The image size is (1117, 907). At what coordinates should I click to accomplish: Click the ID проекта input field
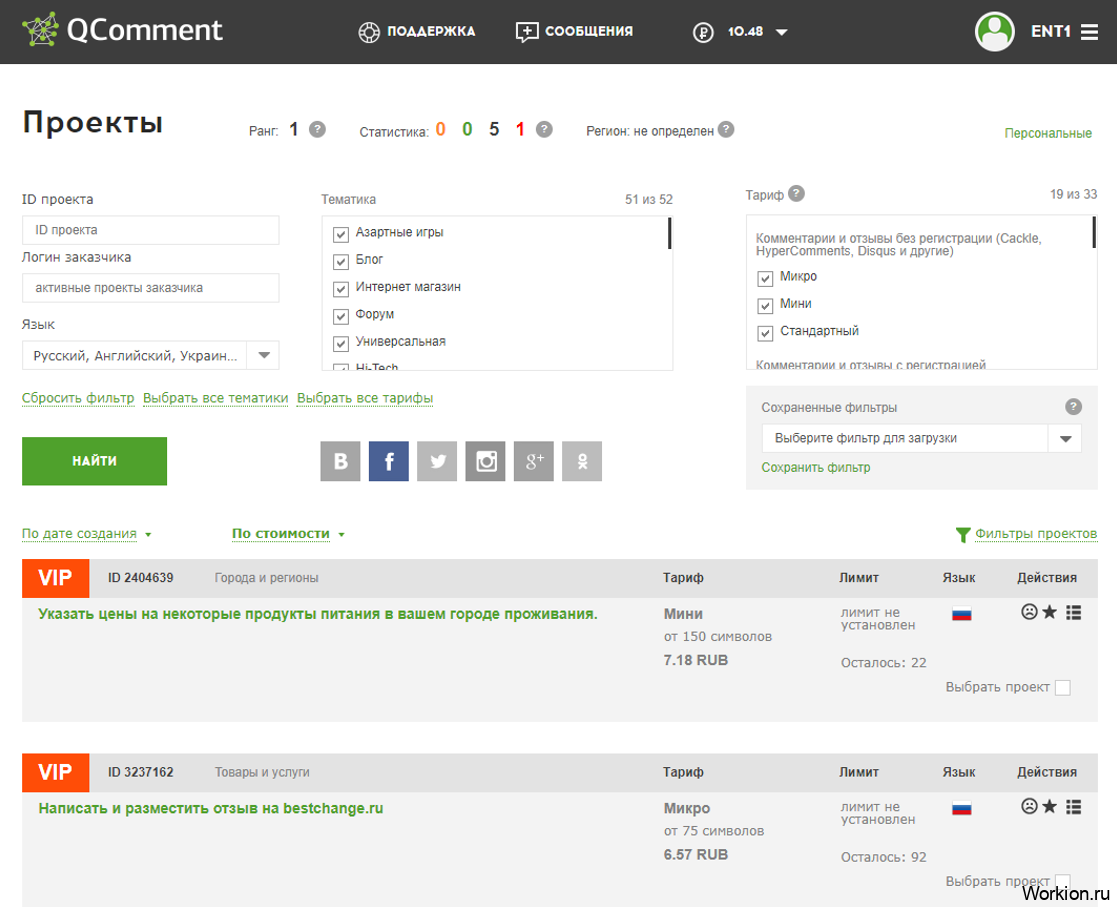point(150,230)
